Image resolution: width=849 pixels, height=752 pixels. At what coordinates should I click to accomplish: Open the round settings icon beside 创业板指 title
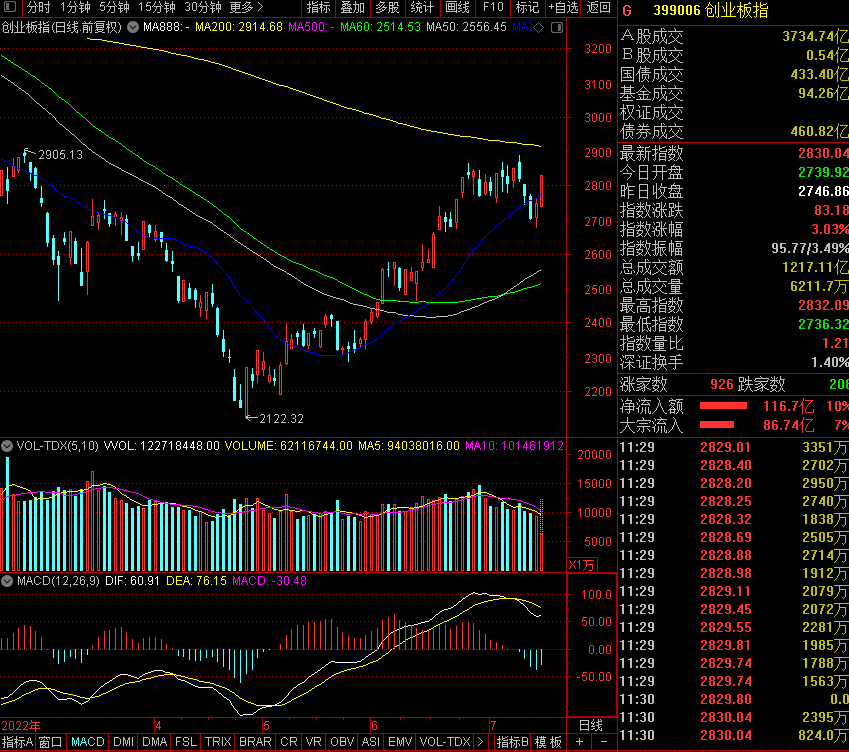(132, 27)
